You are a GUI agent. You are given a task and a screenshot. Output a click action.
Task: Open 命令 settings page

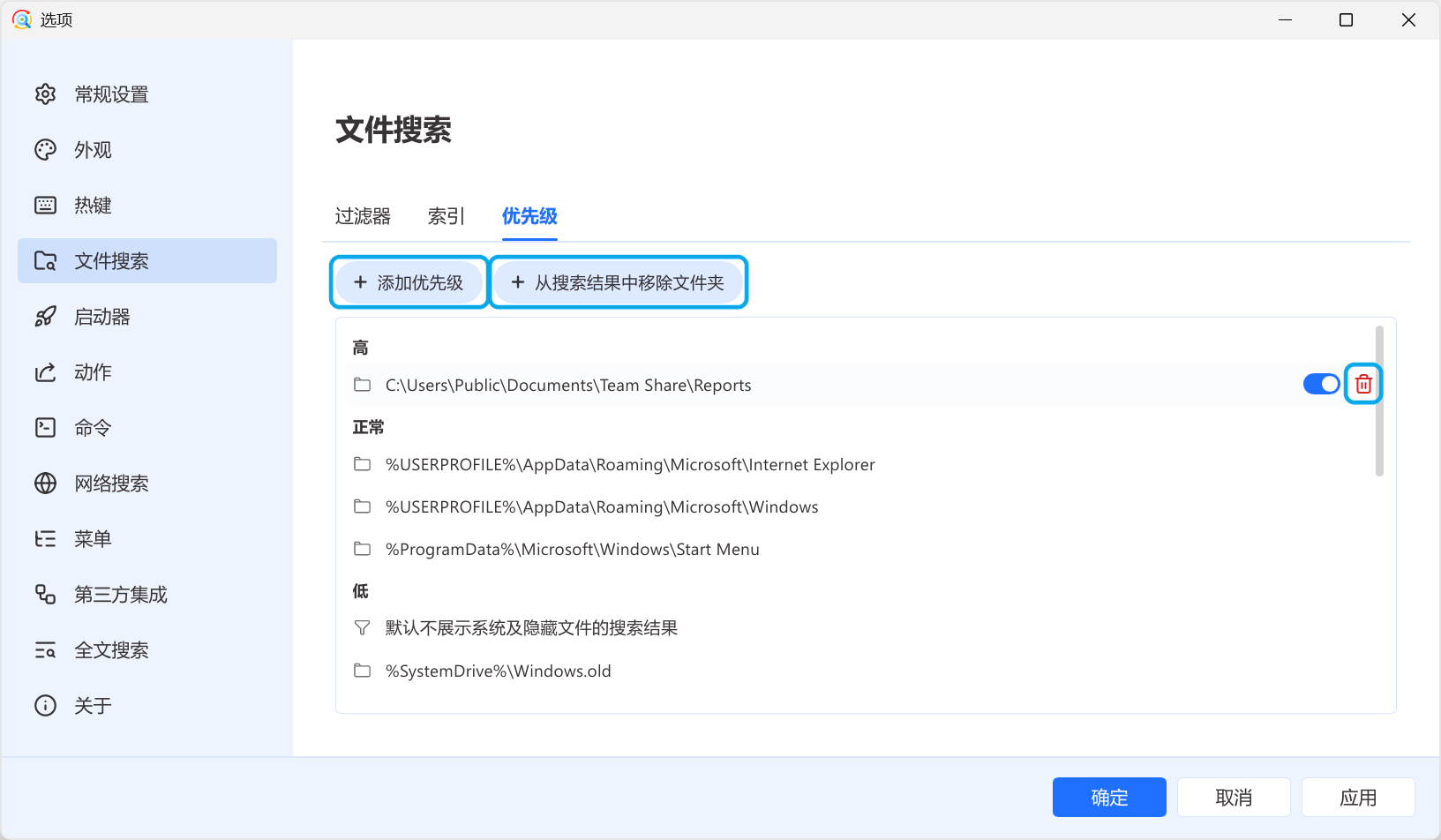(x=147, y=428)
